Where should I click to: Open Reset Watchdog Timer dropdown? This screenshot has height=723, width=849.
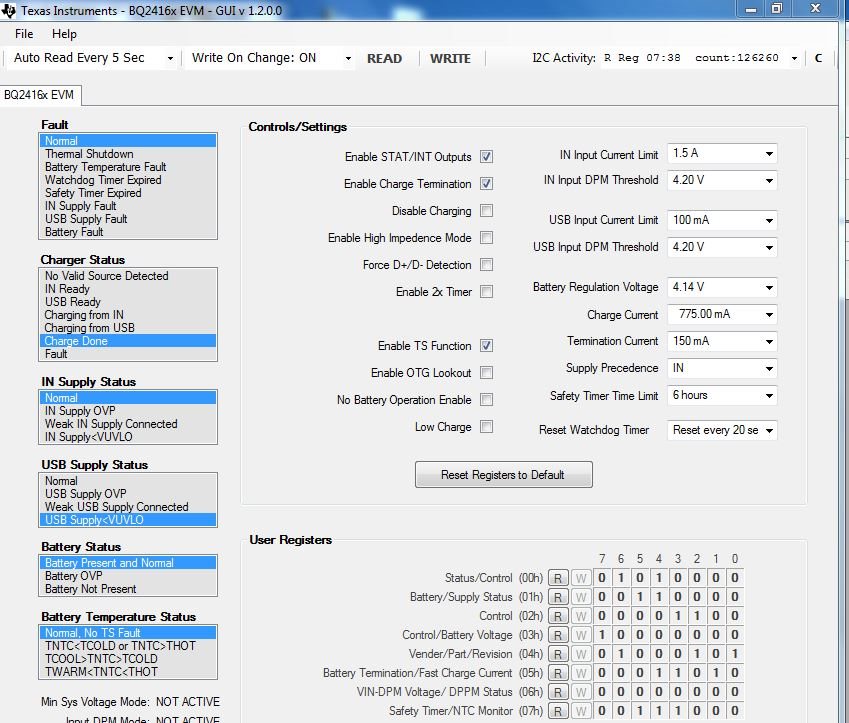pyautogui.click(x=722, y=431)
